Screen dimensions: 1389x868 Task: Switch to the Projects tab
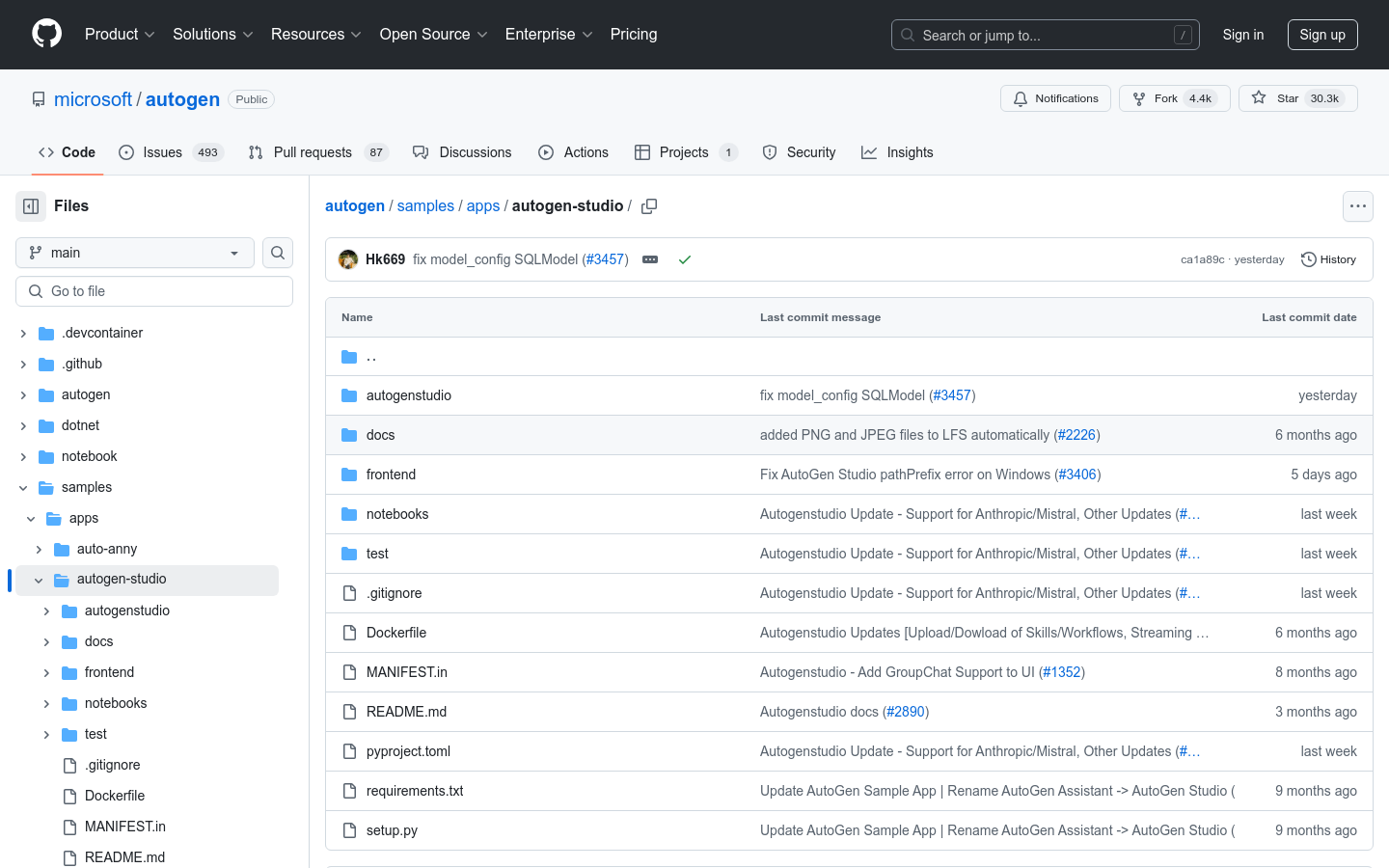tap(686, 152)
